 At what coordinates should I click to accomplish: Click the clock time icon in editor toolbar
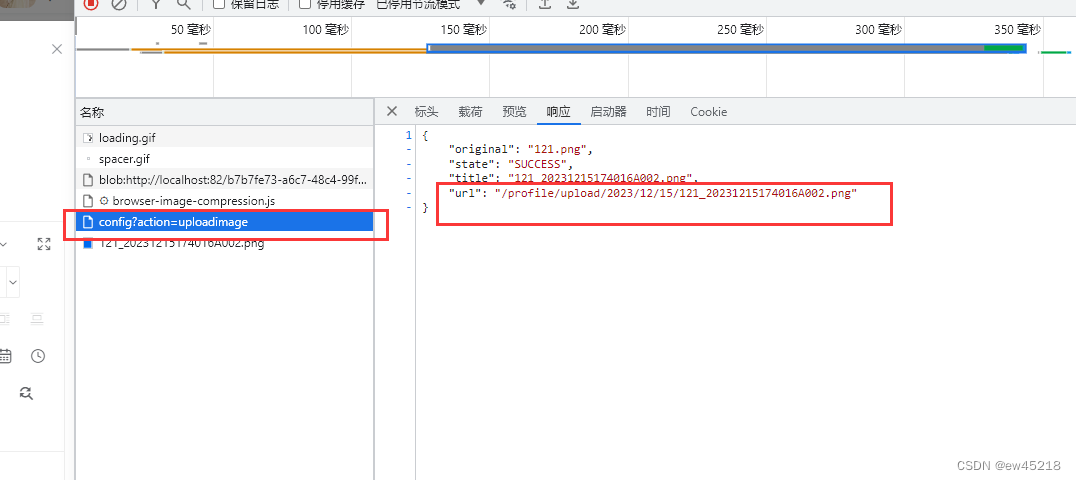tap(38, 356)
